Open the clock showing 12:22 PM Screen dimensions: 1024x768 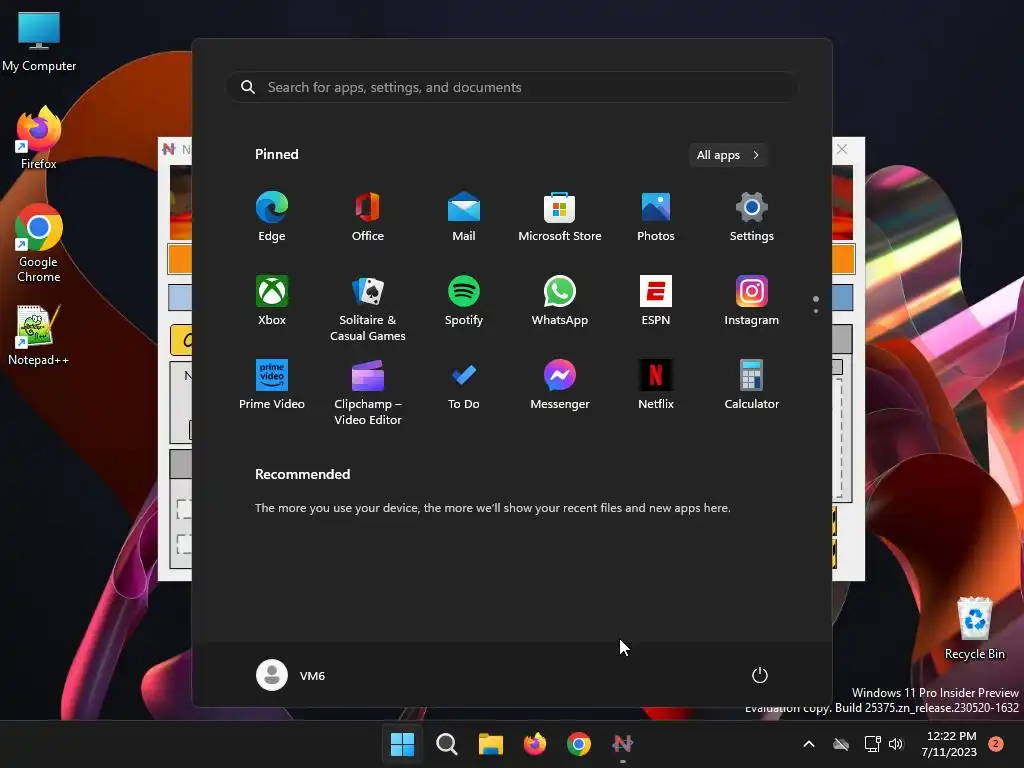[949, 744]
